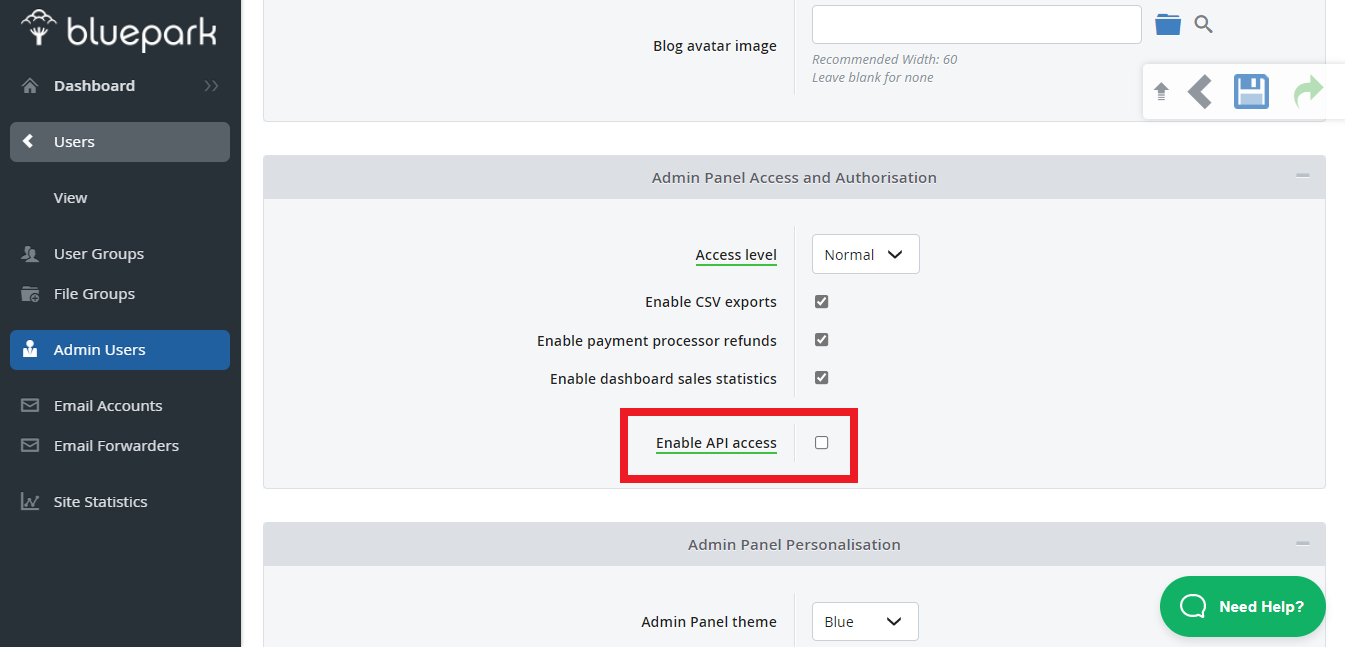Open the Admin Panel theme dropdown
This screenshot has height=647, width=1345.
point(864,622)
